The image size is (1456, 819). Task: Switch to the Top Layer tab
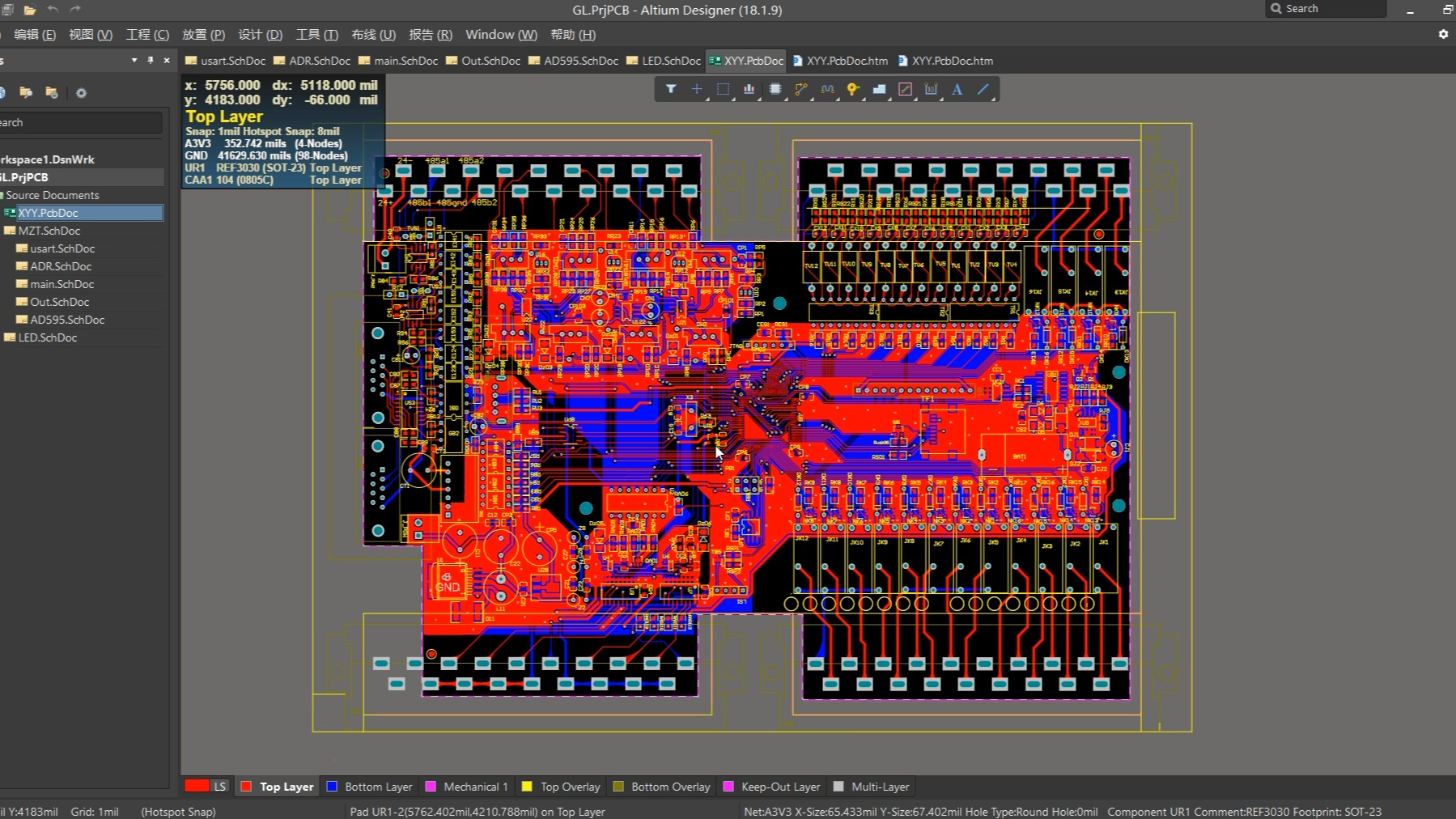coord(277,787)
